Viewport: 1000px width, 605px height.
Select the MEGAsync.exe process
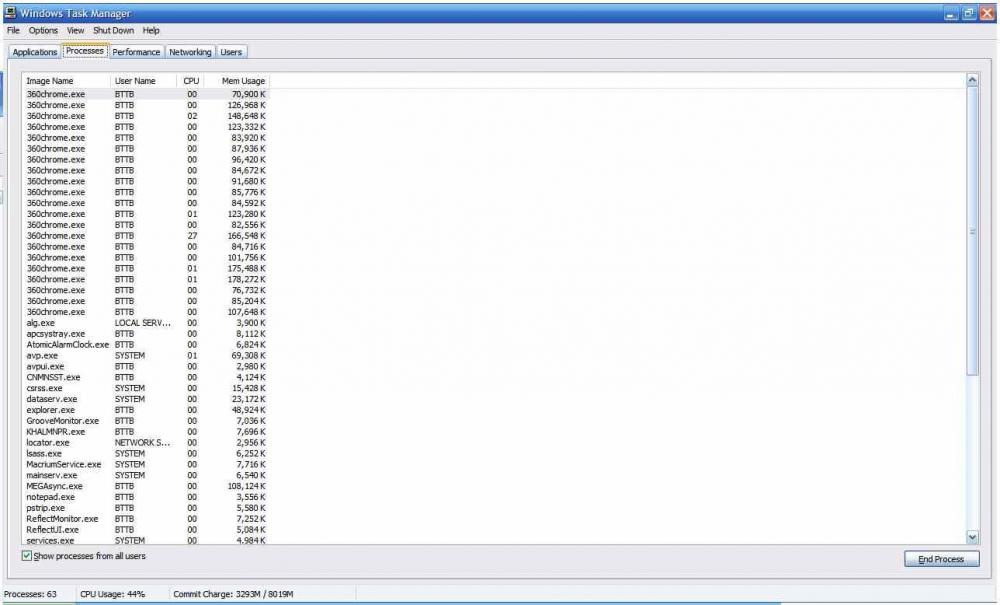tap(146, 486)
